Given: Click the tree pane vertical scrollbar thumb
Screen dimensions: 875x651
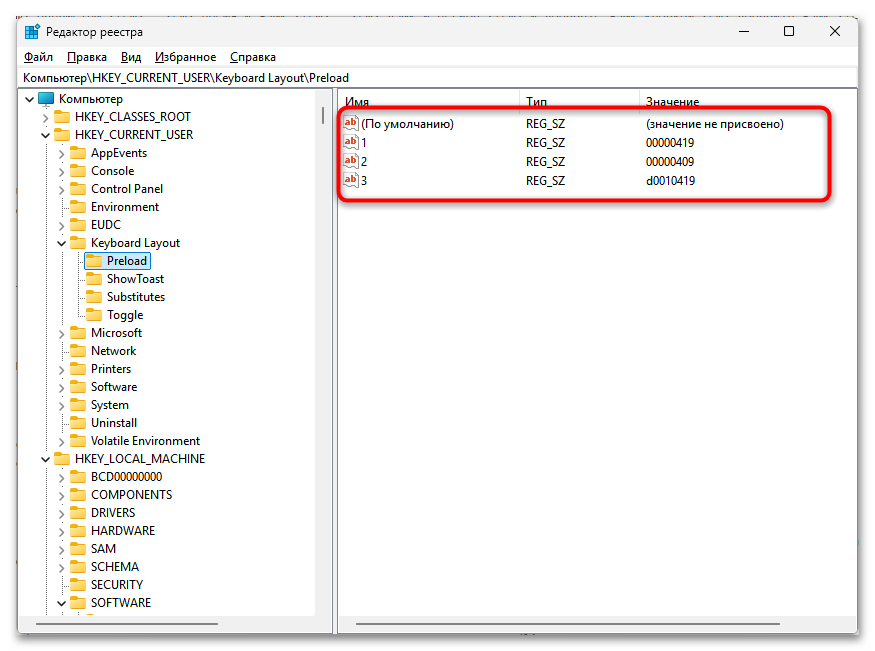Looking at the screenshot, I should tap(323, 115).
